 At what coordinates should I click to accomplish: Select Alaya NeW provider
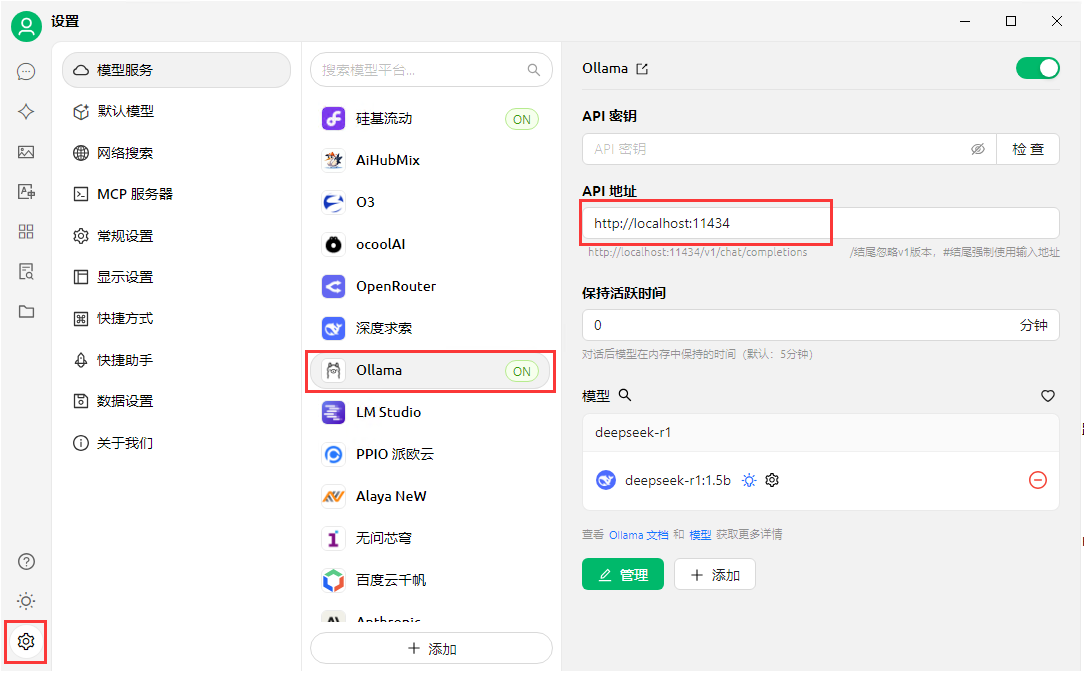tap(431, 497)
